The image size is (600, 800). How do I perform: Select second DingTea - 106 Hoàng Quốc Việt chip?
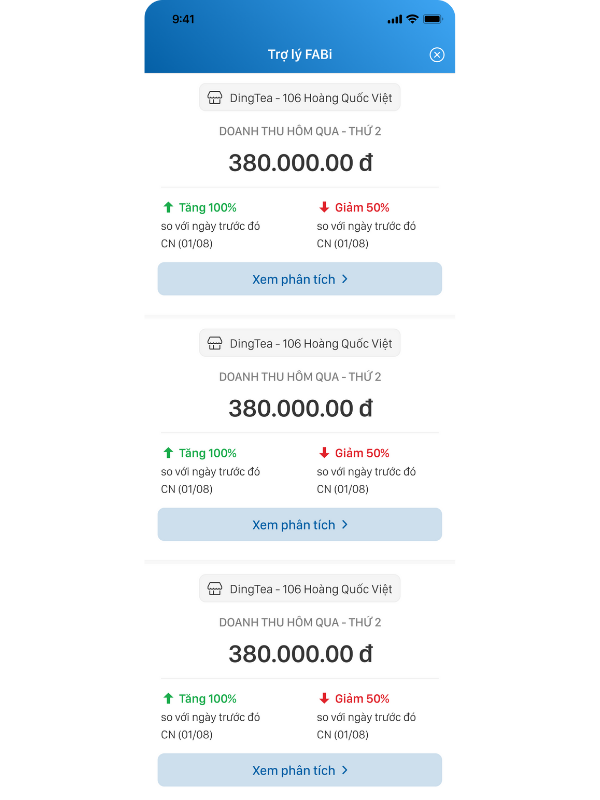300,343
